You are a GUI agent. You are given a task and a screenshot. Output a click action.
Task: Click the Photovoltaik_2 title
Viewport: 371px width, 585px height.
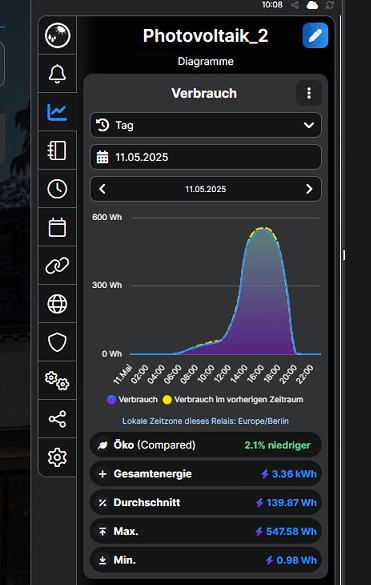206,36
